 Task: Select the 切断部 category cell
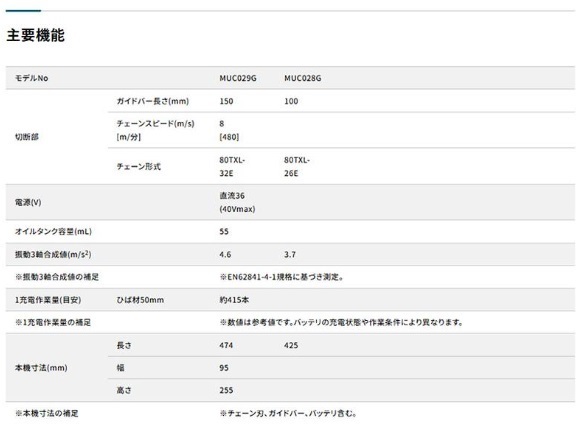pyautogui.click(x=27, y=137)
